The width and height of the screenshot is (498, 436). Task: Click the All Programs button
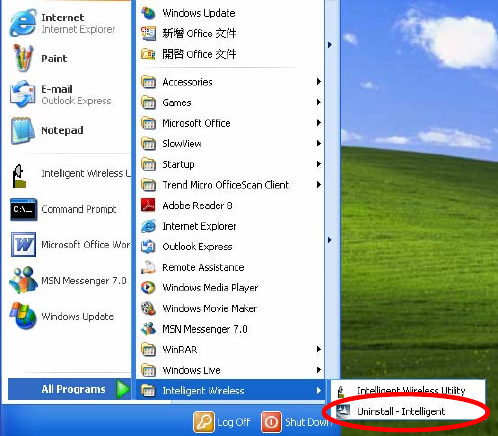tap(69, 389)
